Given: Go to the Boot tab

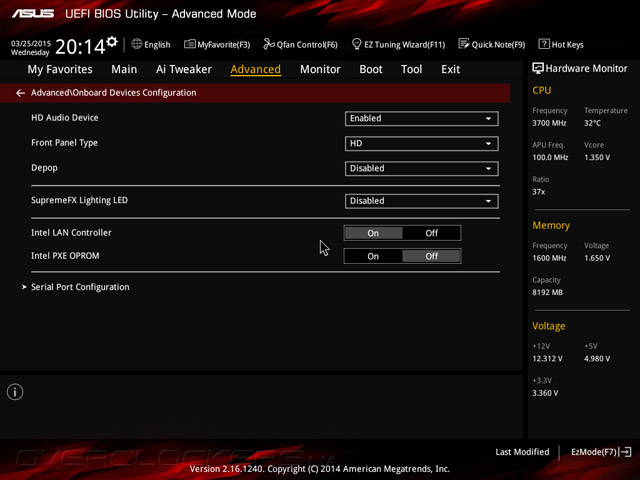Looking at the screenshot, I should [x=371, y=69].
